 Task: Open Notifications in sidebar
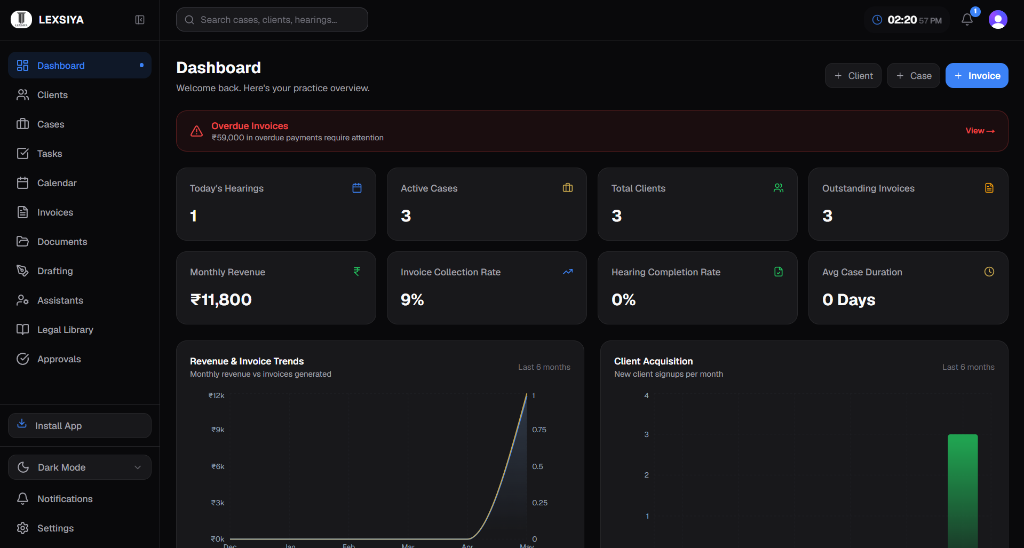pyautogui.click(x=80, y=499)
